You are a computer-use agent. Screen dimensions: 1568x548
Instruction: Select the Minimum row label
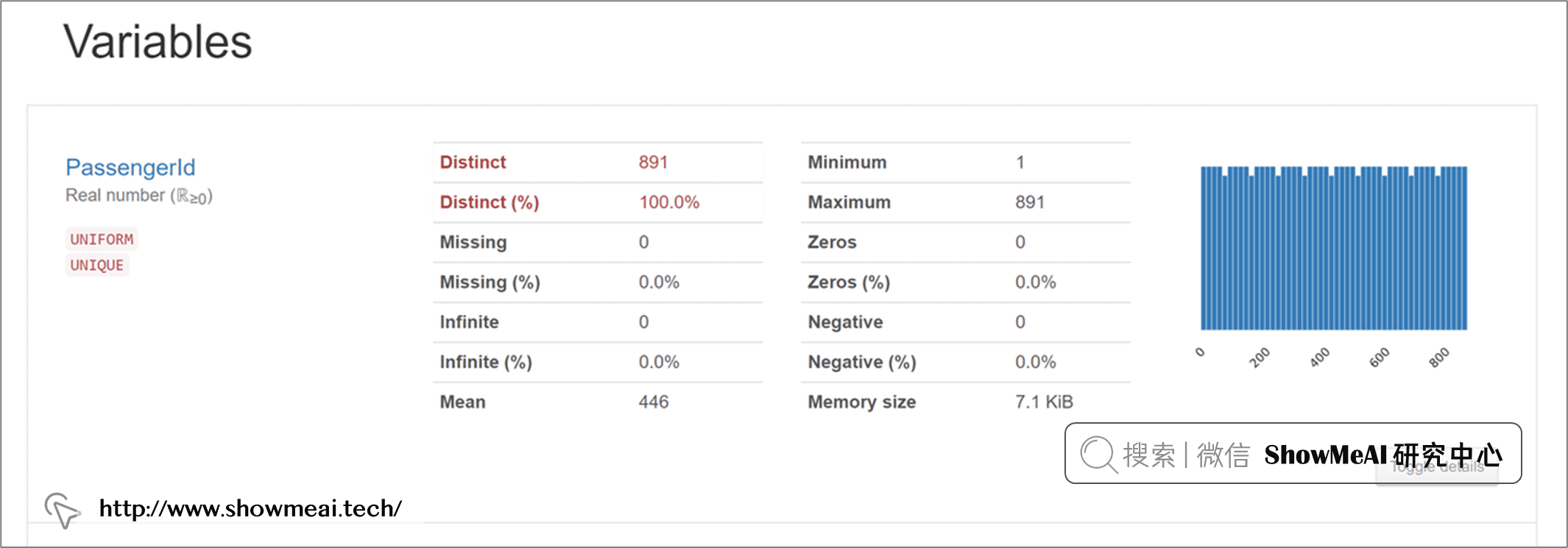pos(847,163)
